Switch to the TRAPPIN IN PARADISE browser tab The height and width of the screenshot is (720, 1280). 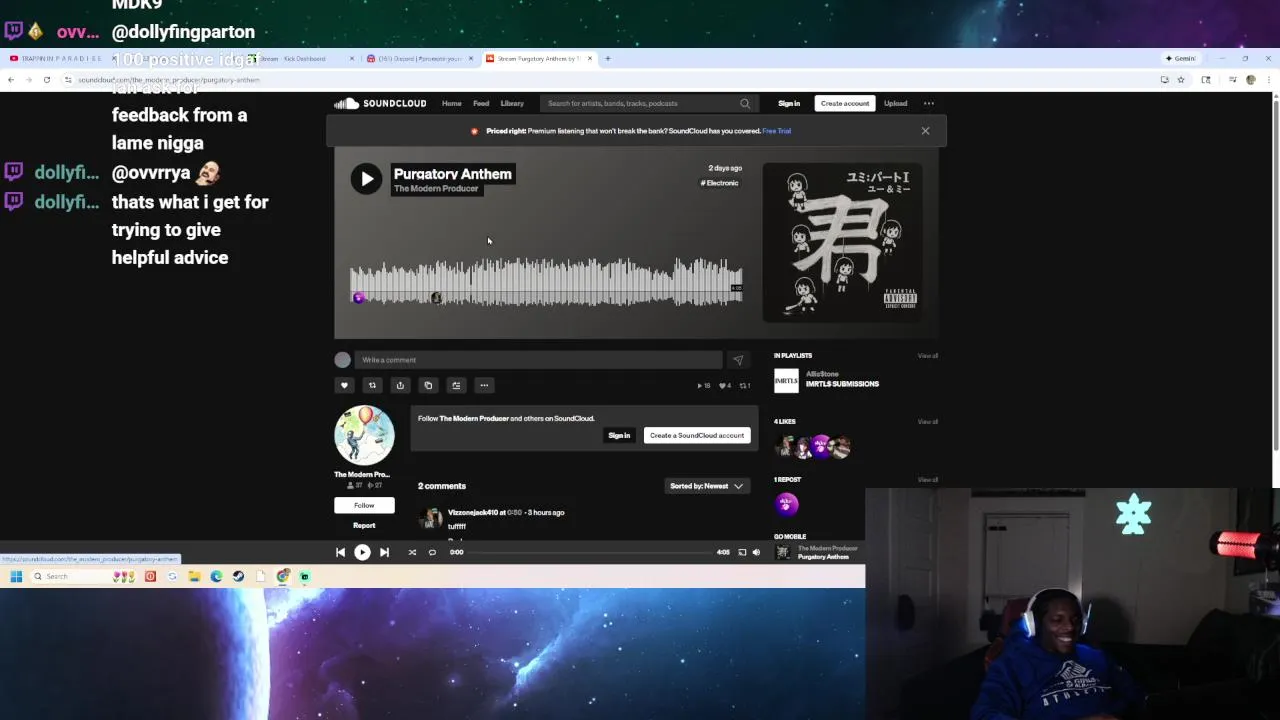pyautogui.click(x=60, y=58)
